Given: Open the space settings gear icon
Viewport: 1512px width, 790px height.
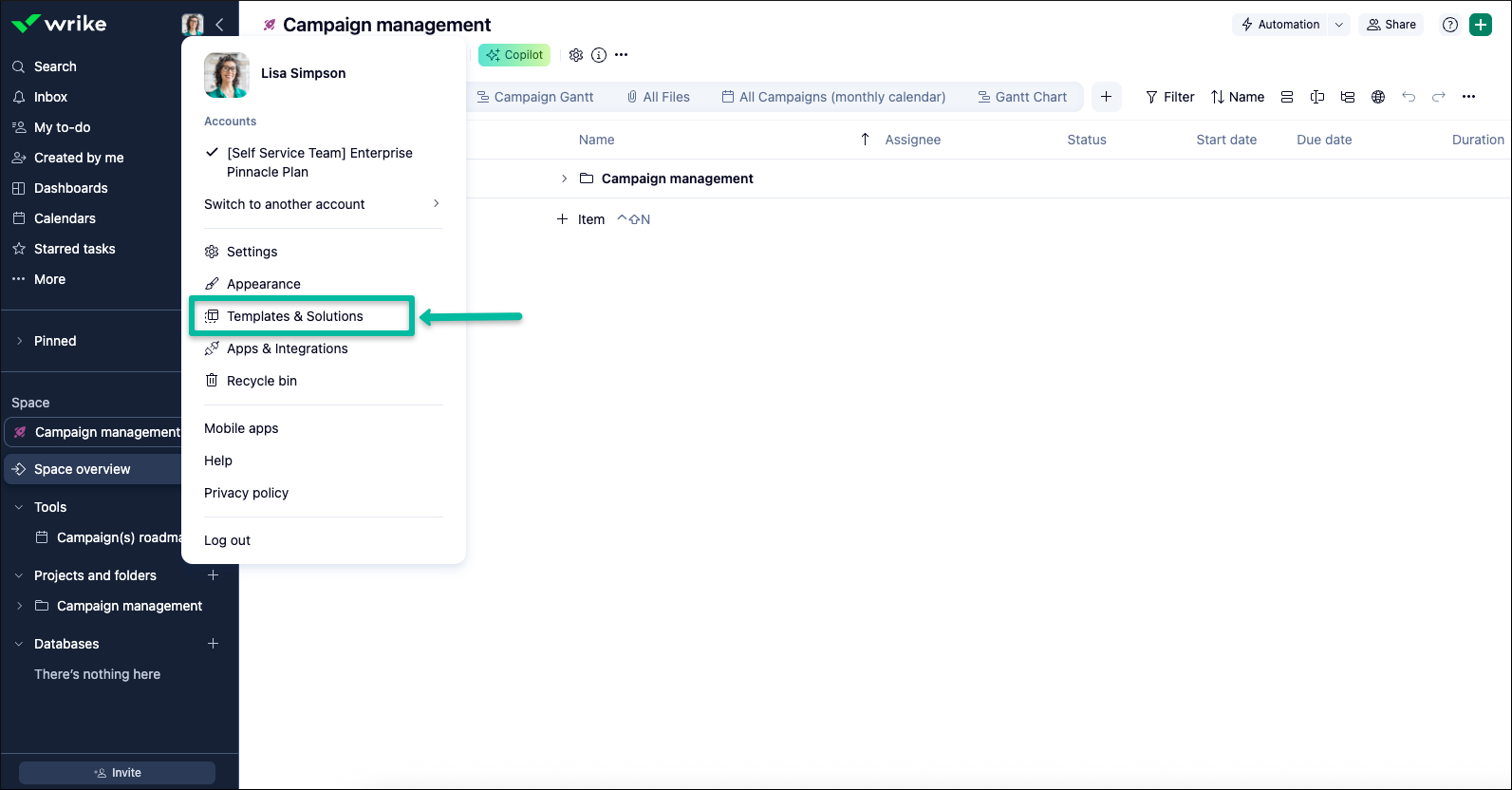Looking at the screenshot, I should click(576, 55).
